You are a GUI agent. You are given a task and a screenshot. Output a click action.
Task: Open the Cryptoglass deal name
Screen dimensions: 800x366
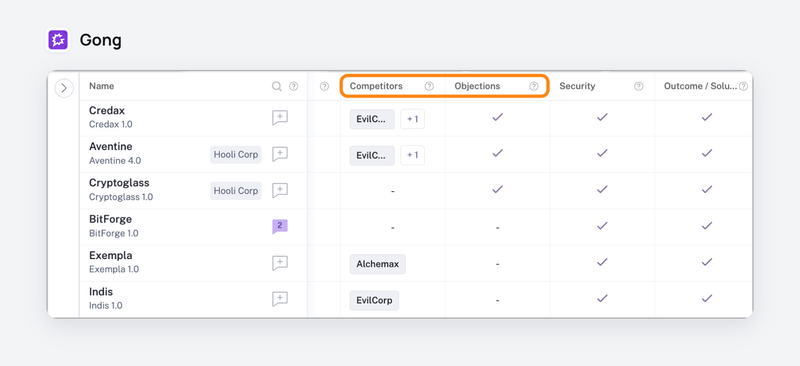click(119, 183)
